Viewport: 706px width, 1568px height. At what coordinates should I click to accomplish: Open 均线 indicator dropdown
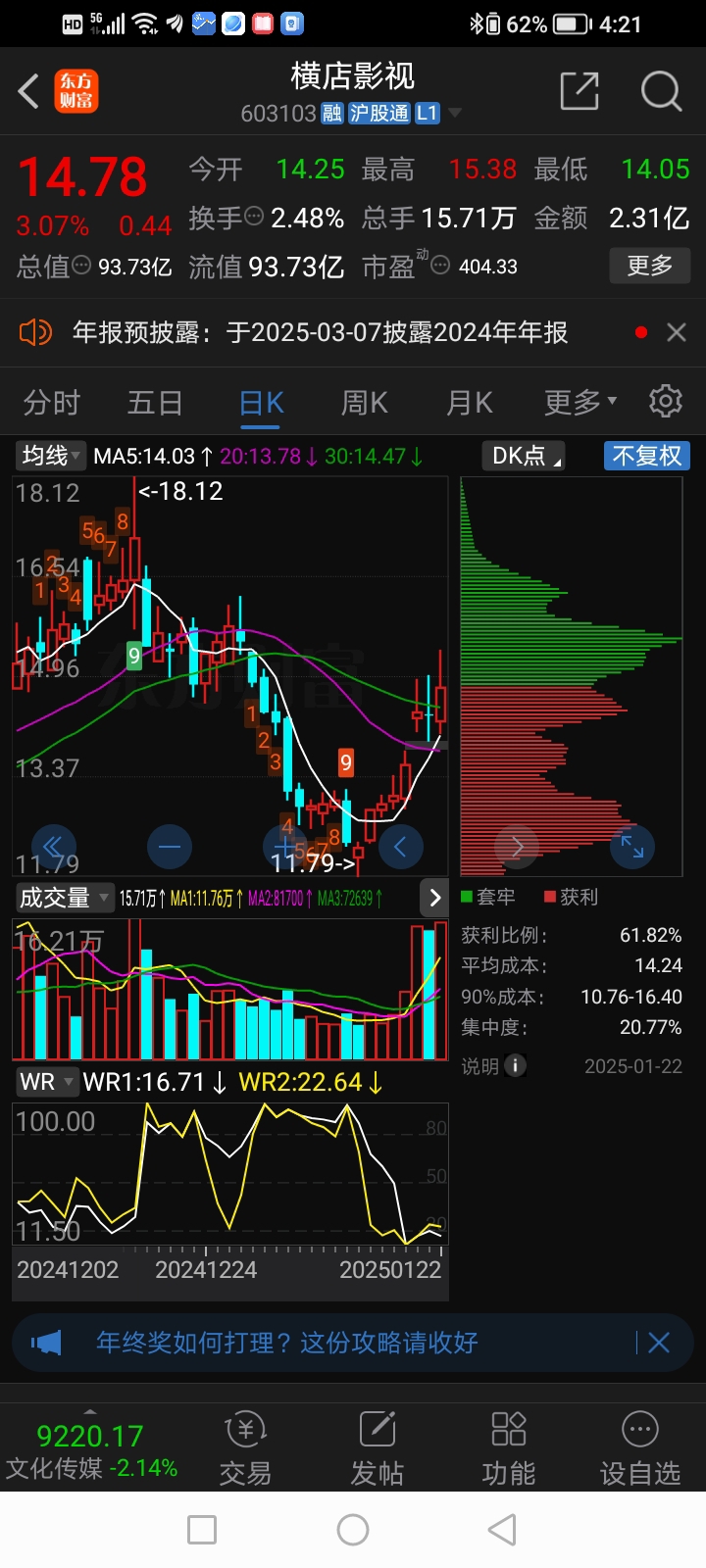point(51,456)
